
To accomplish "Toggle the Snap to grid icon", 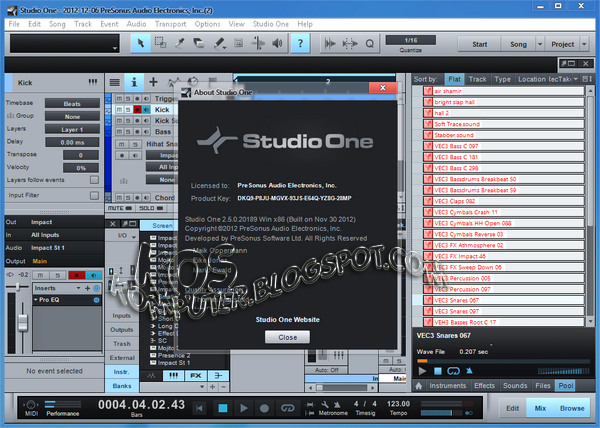I will point(350,44).
